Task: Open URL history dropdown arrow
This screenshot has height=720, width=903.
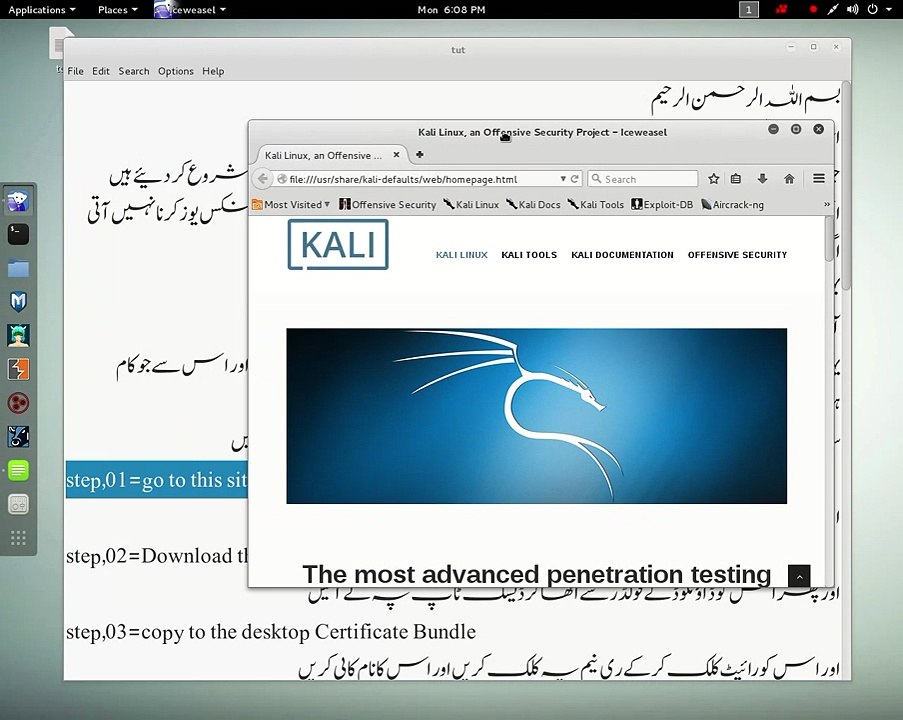Action: pyautogui.click(x=563, y=179)
